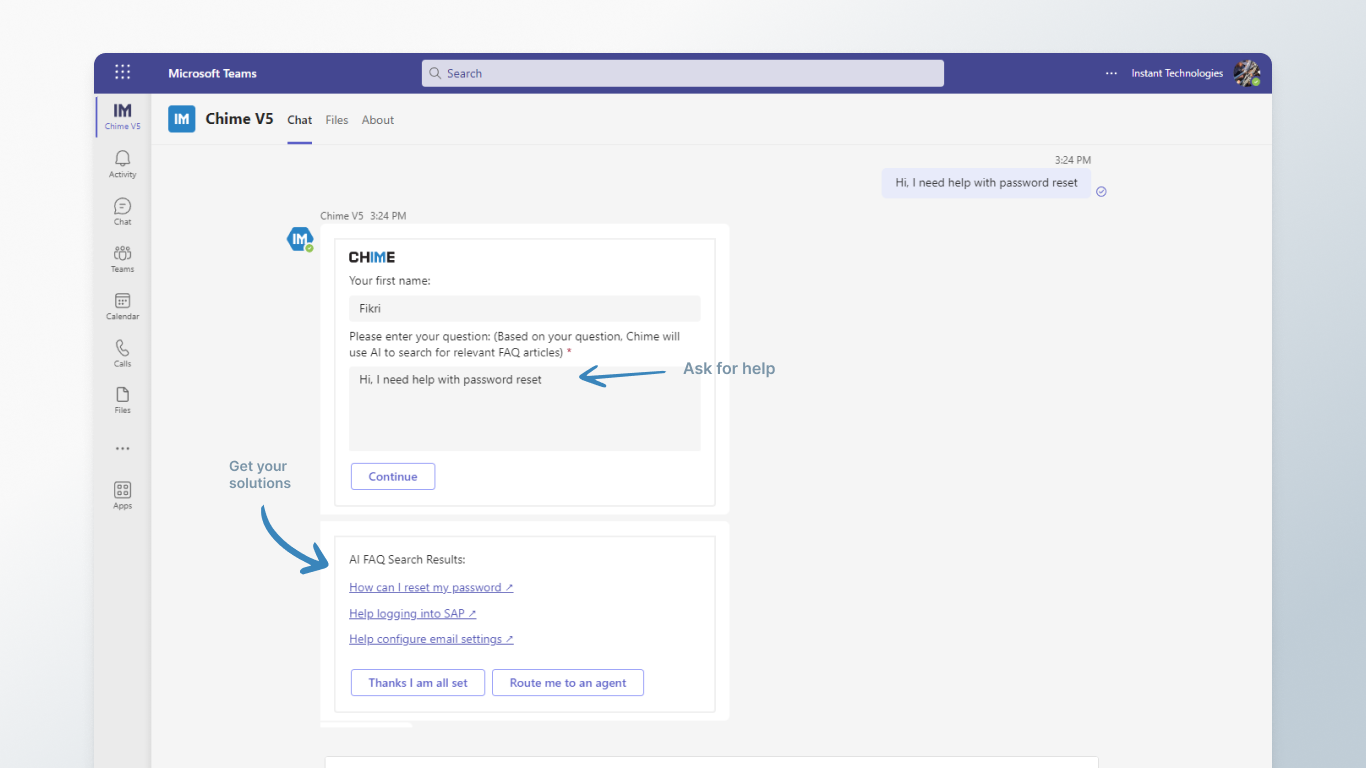The image size is (1366, 768).
Task: Click the Chime V5 logo in the header
Action: (x=182, y=119)
